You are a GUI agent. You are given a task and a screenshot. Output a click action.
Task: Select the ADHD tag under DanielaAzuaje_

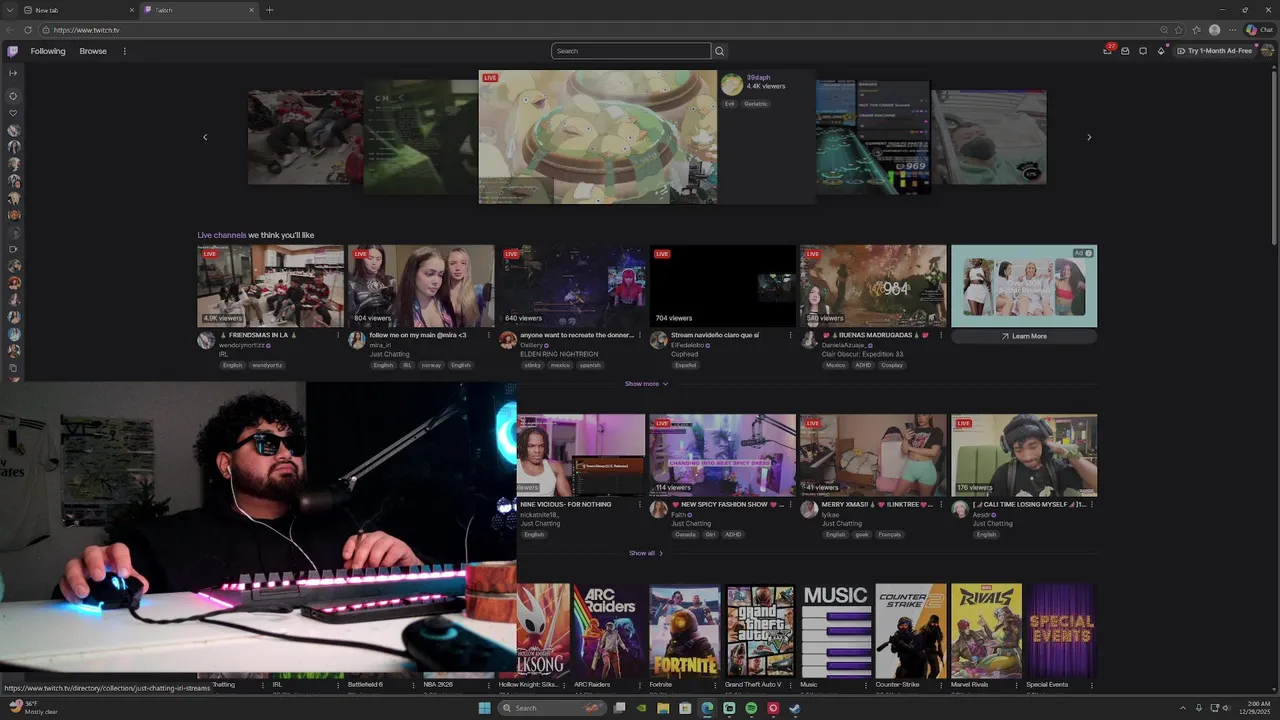pos(863,365)
